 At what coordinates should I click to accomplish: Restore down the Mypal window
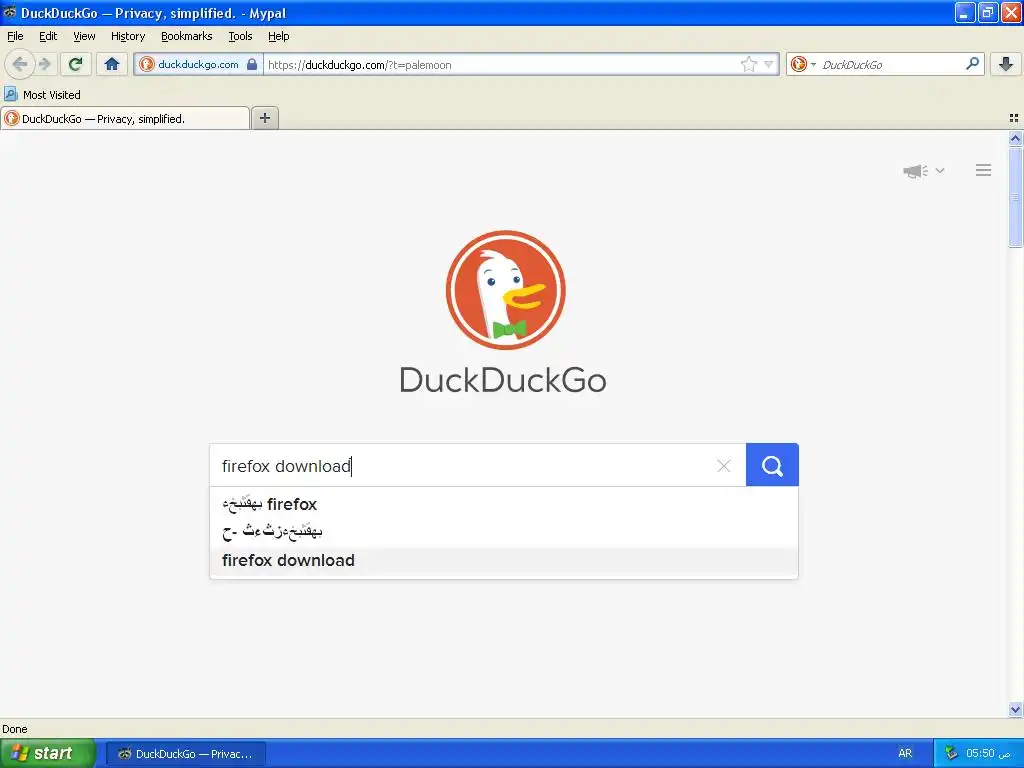coord(987,12)
